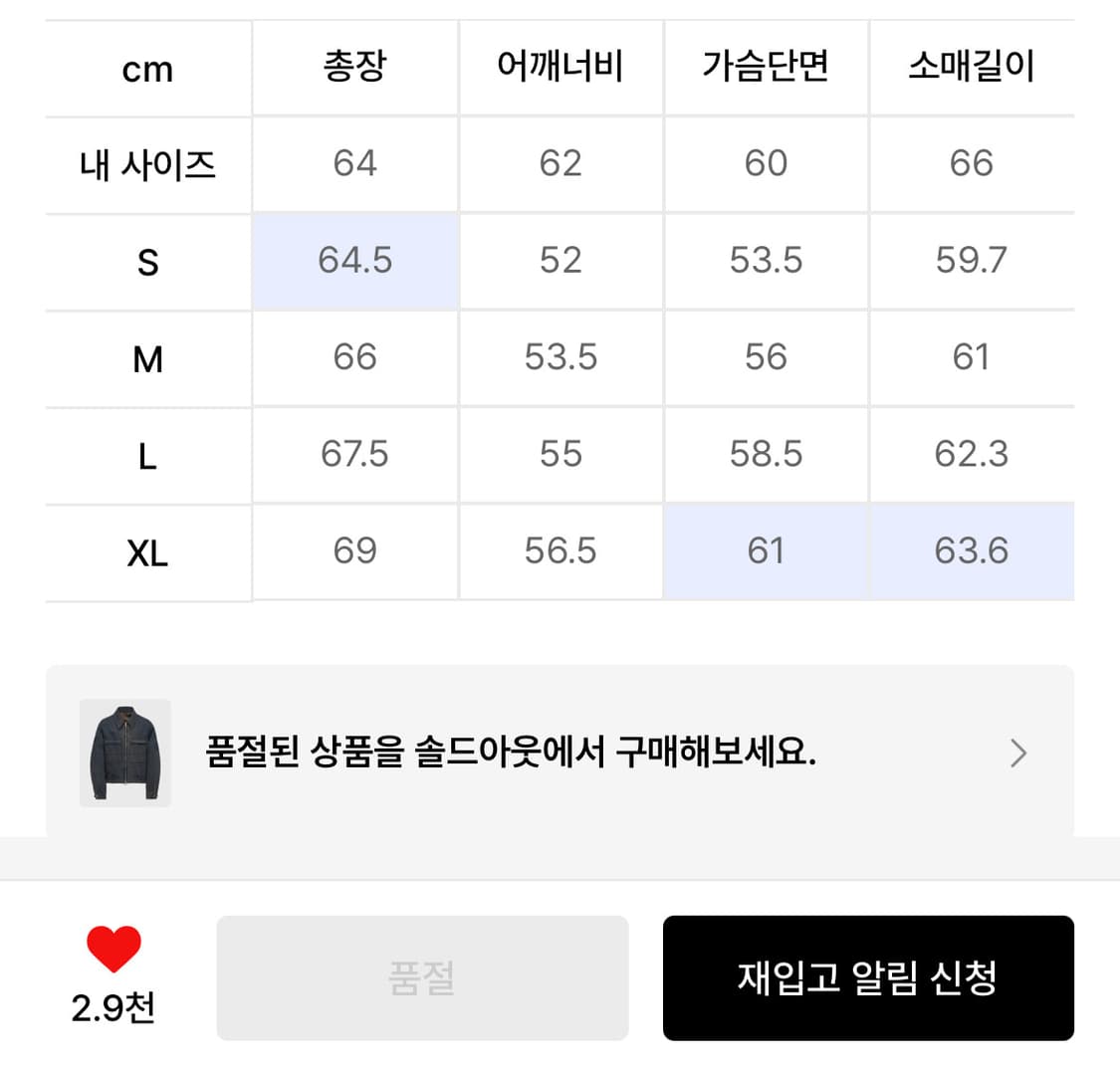The height and width of the screenshot is (1075, 1120).
Task: Select the XL size row
Action: 147,552
